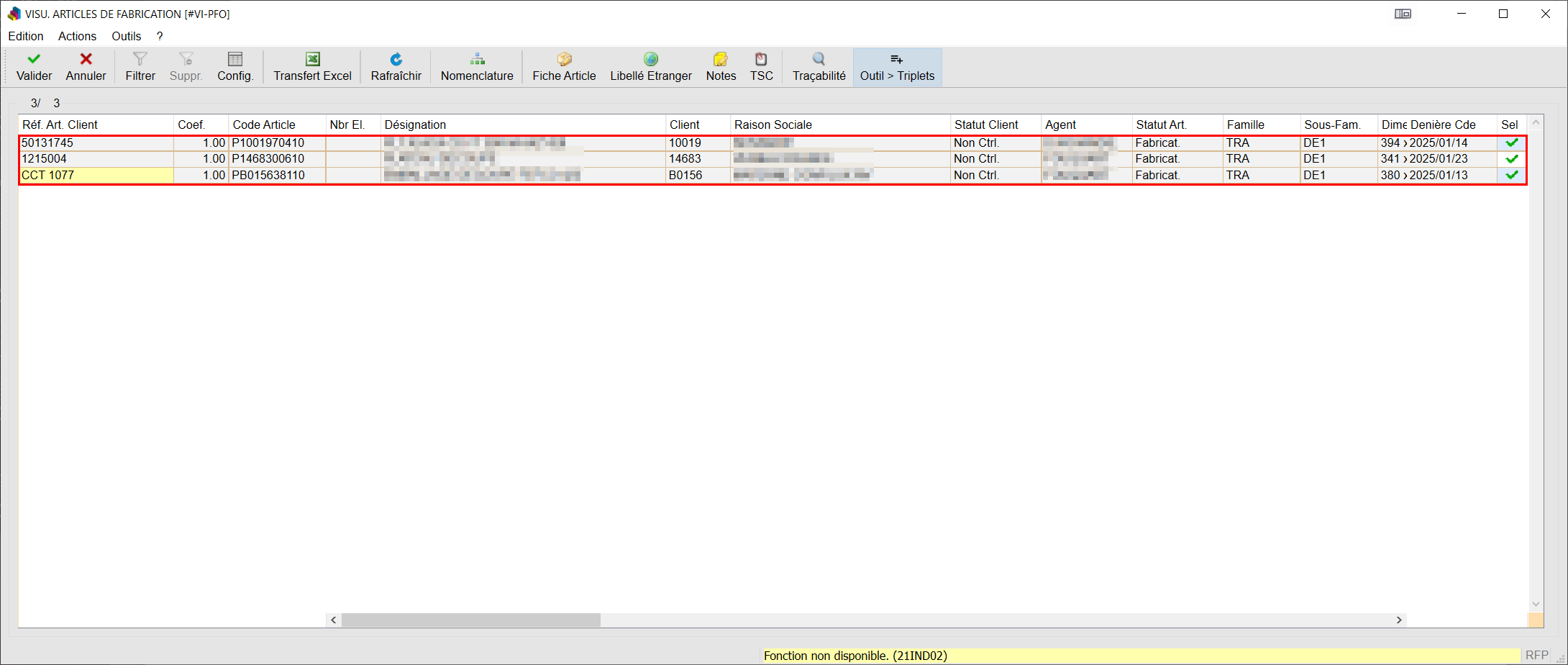Open Libellé Etranger globe icon
Image resolution: width=1568 pixels, height=665 pixels.
(651, 60)
